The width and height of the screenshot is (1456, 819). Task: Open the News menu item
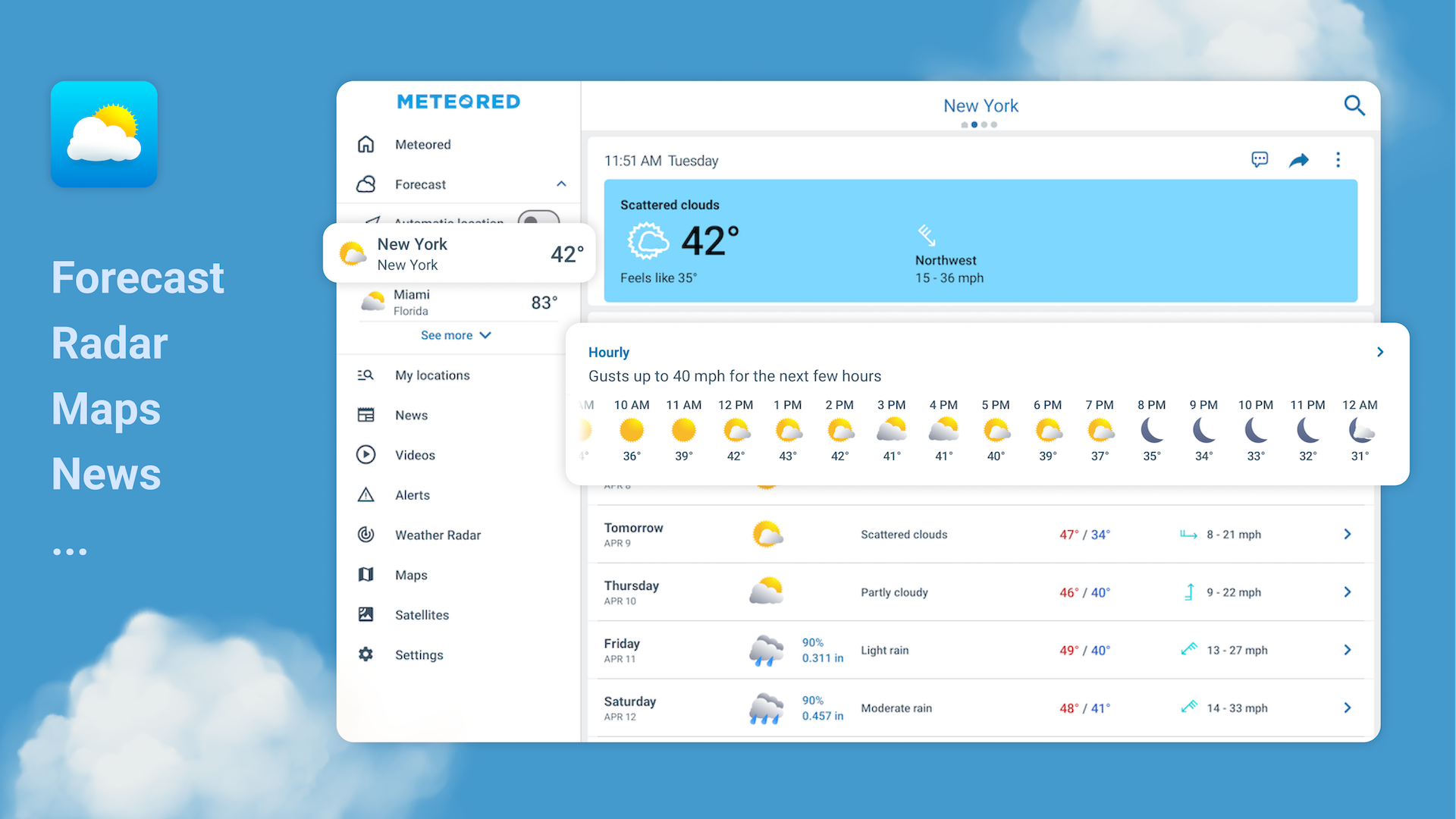pos(411,415)
